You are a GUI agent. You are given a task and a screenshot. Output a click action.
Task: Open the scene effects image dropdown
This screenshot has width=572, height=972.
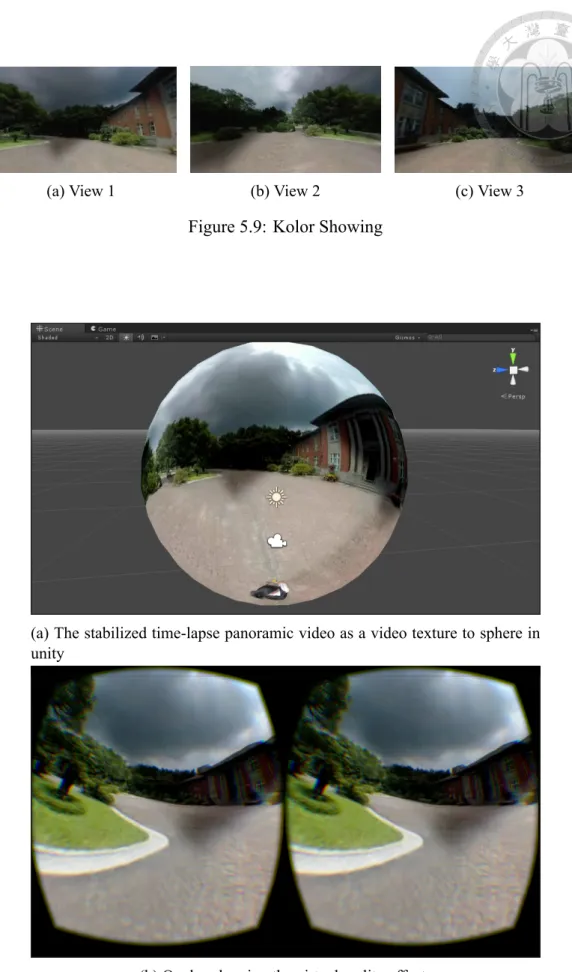(156, 337)
